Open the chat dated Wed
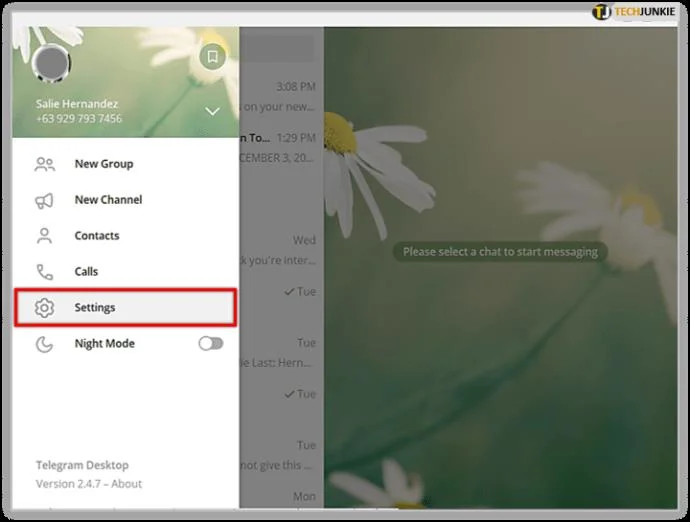 tap(282, 250)
